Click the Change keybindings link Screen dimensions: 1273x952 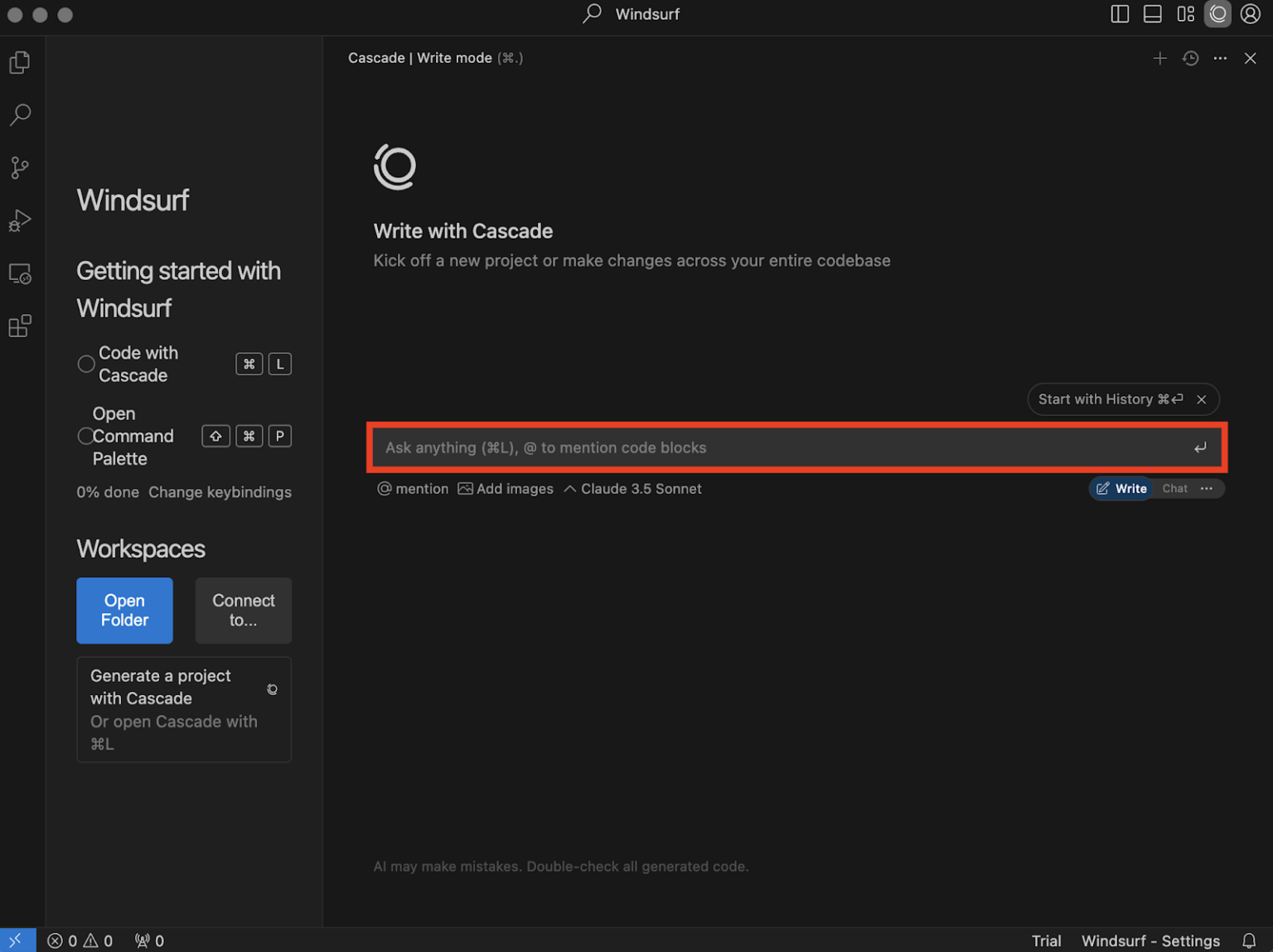[220, 492]
